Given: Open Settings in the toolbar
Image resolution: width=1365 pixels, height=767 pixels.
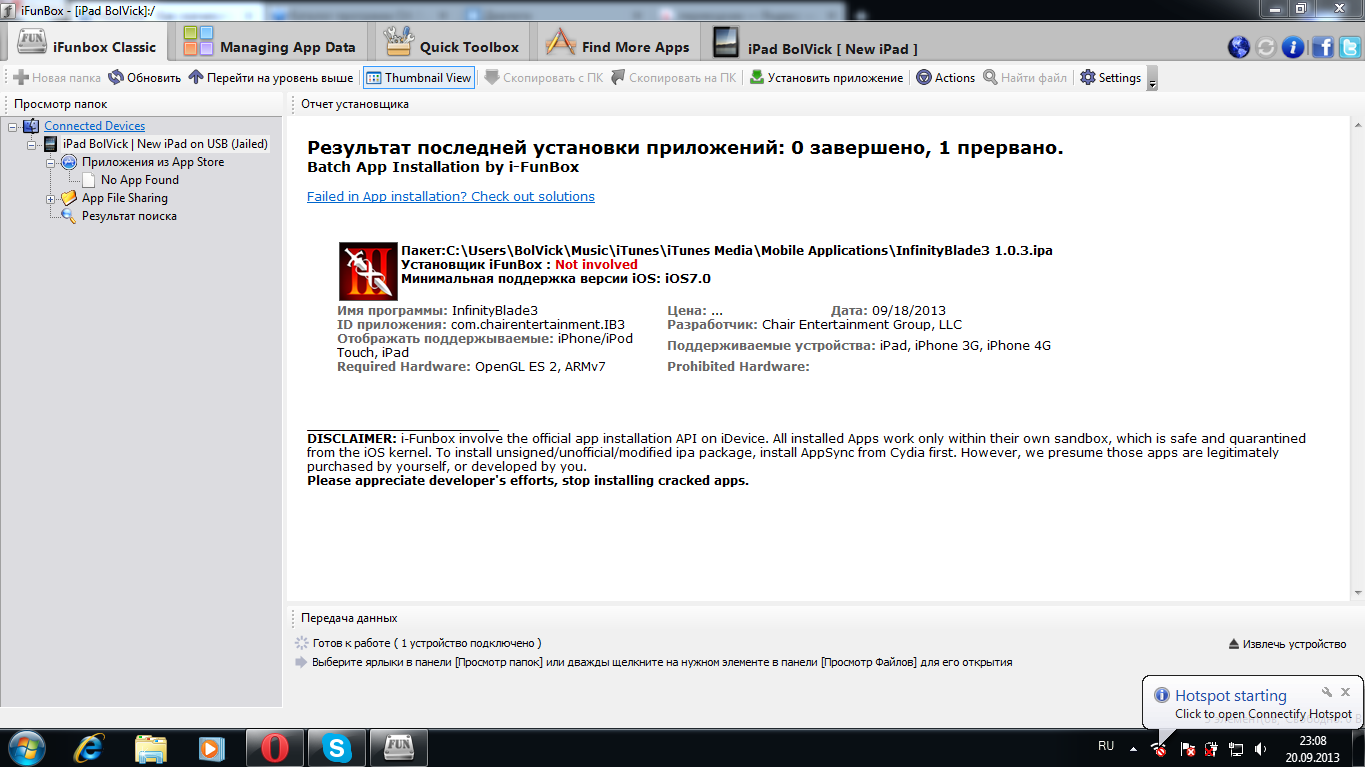Looking at the screenshot, I should (x=1110, y=78).
